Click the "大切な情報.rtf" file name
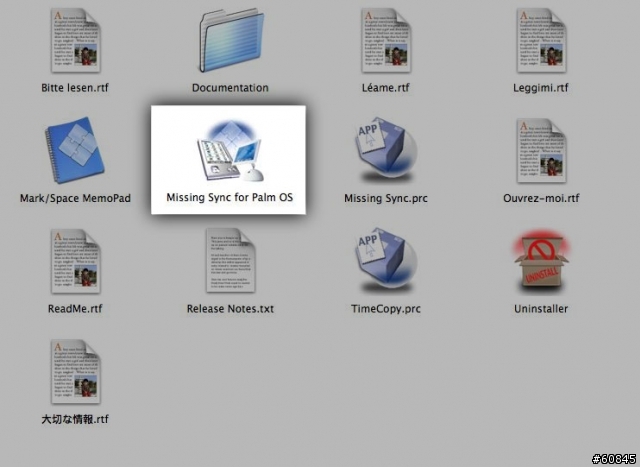 click(75, 419)
